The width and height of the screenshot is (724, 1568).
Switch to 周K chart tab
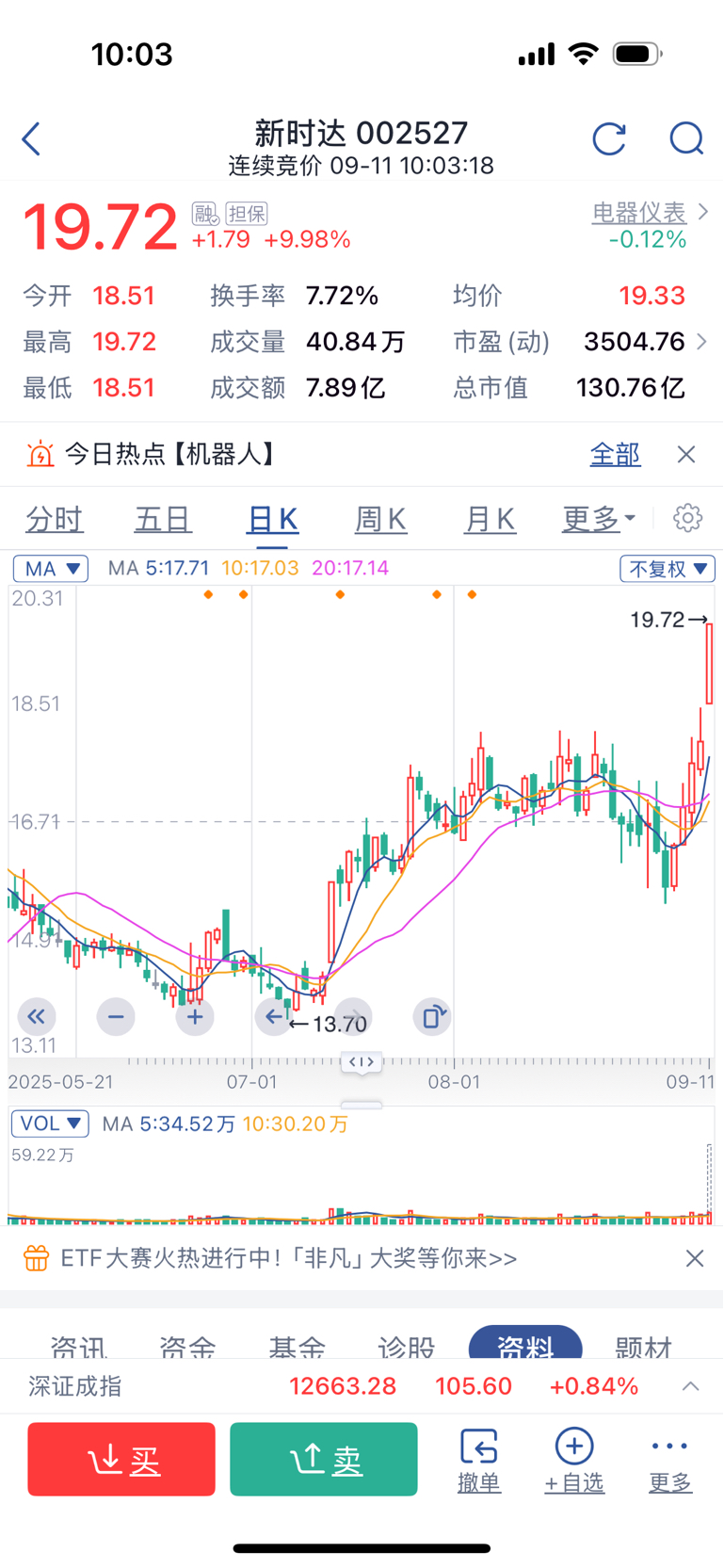click(x=380, y=519)
